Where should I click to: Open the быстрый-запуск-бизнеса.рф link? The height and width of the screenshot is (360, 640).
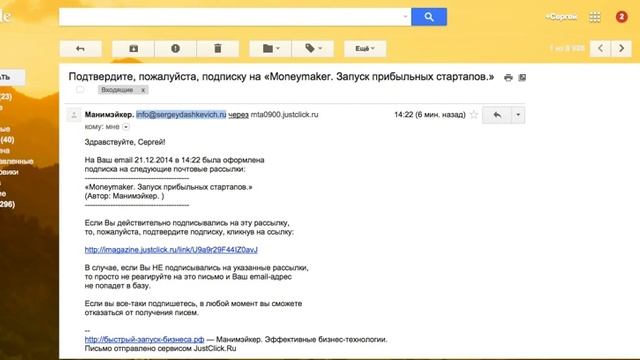coord(144,339)
